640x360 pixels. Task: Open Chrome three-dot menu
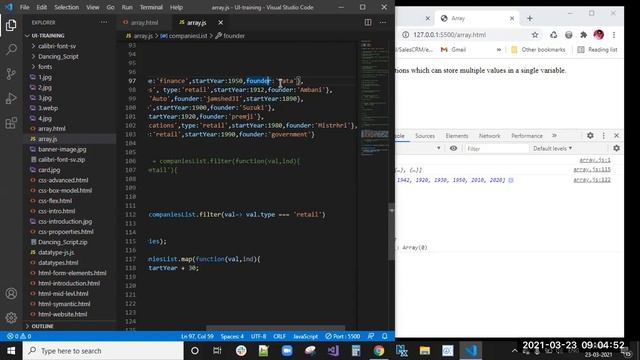[614, 35]
